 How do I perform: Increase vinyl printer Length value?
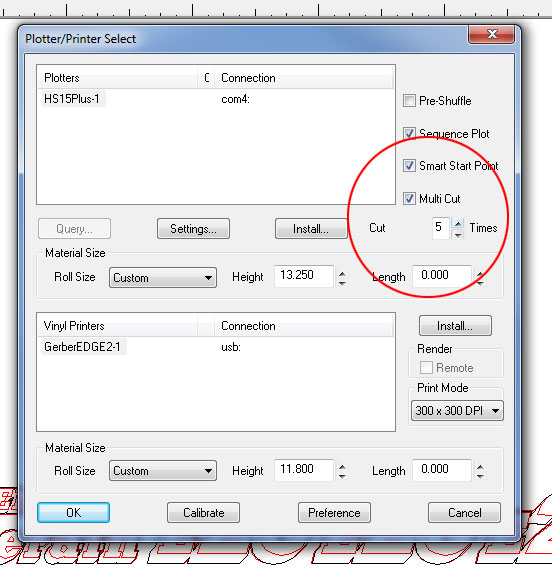480,467
